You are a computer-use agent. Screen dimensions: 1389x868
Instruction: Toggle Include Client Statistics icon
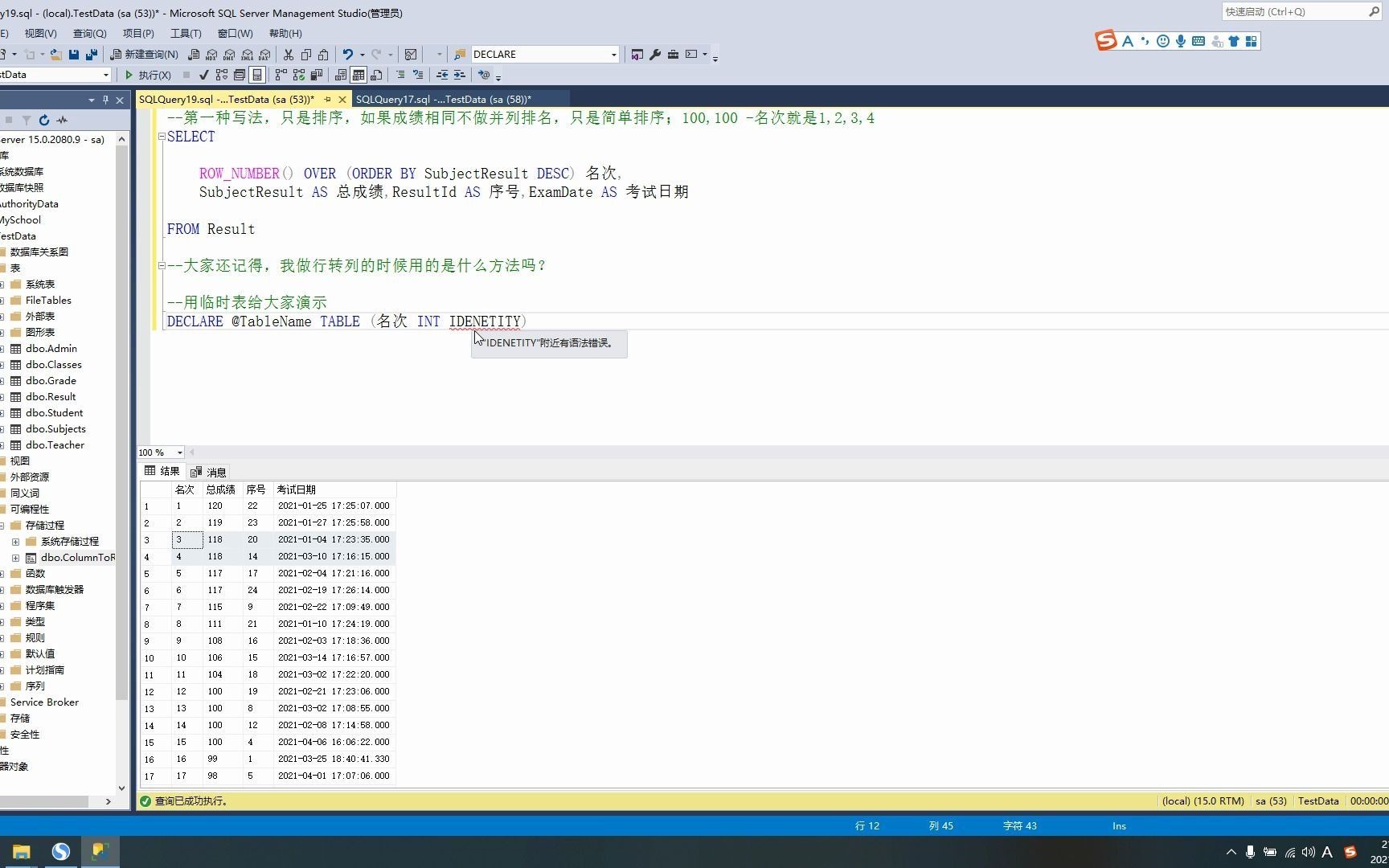point(317,75)
